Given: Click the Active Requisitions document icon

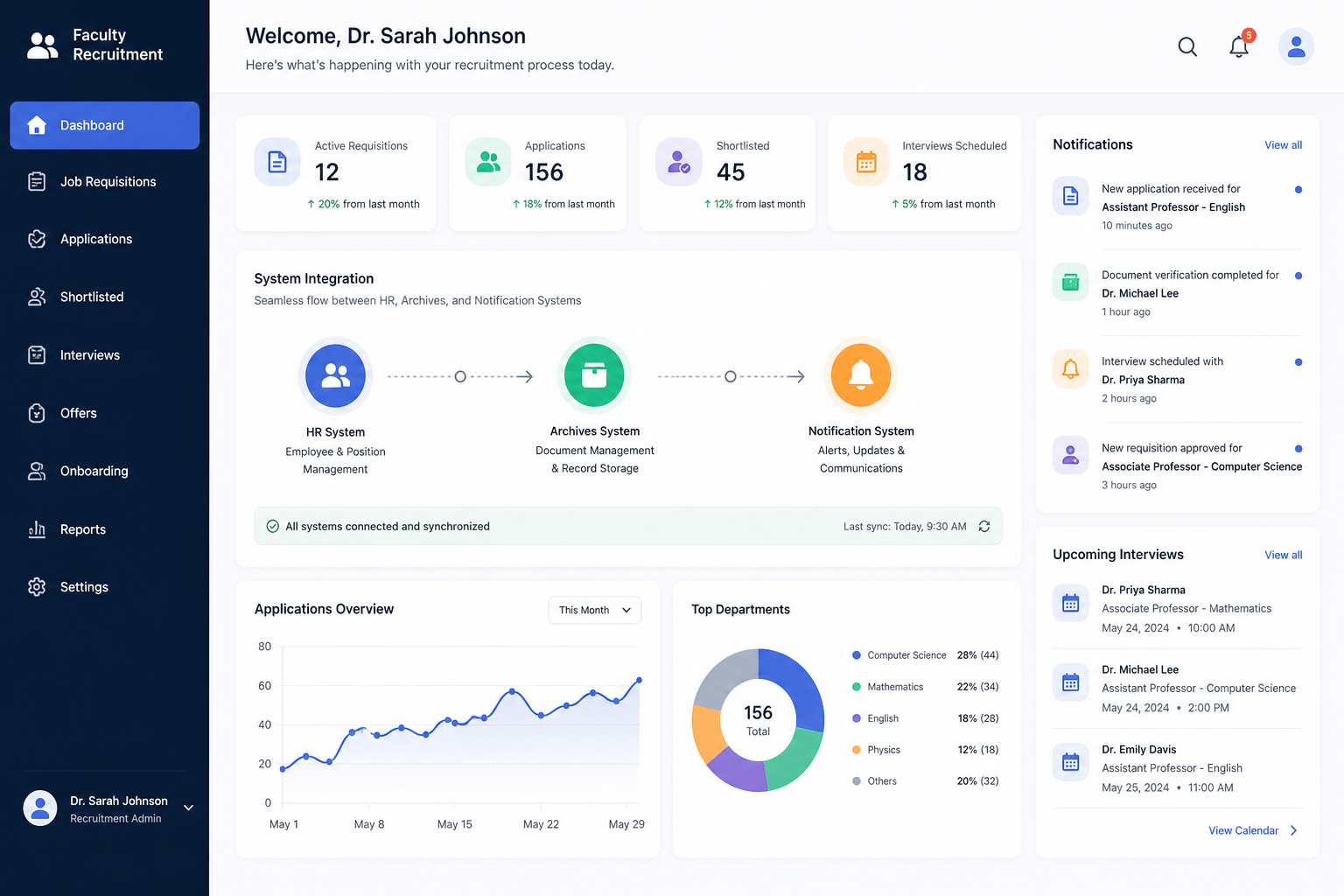Looking at the screenshot, I should click(277, 162).
